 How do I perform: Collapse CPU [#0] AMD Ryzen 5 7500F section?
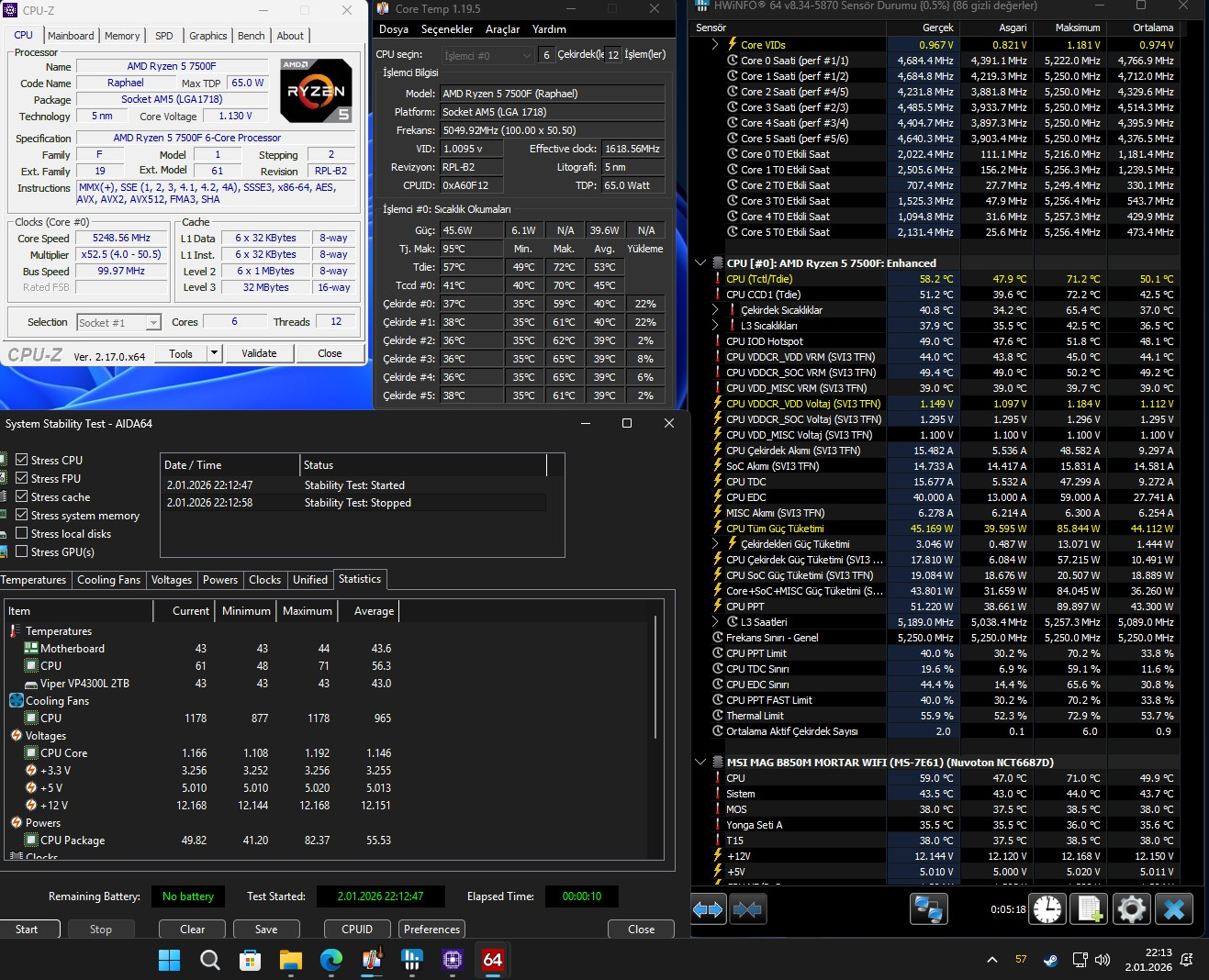point(700,263)
